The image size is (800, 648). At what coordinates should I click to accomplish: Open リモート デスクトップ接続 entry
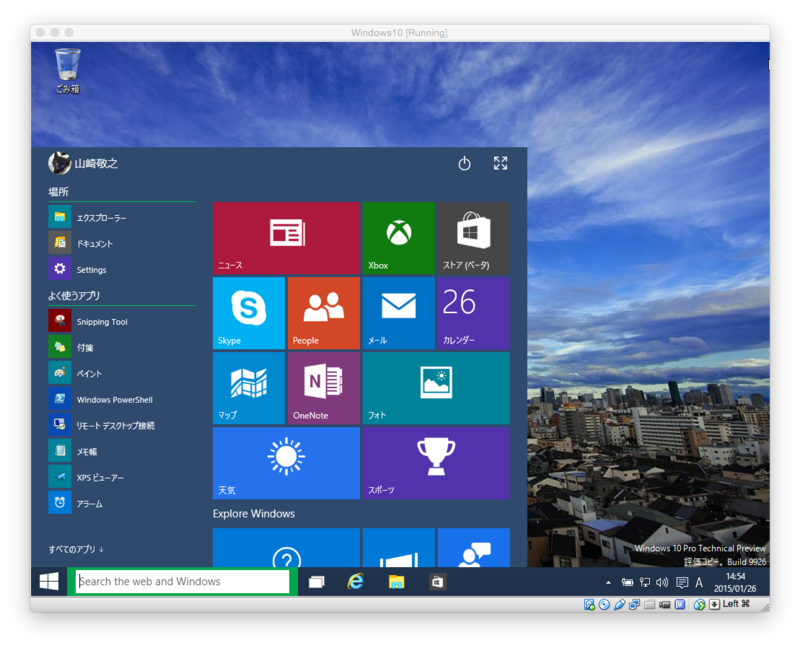coord(121,426)
